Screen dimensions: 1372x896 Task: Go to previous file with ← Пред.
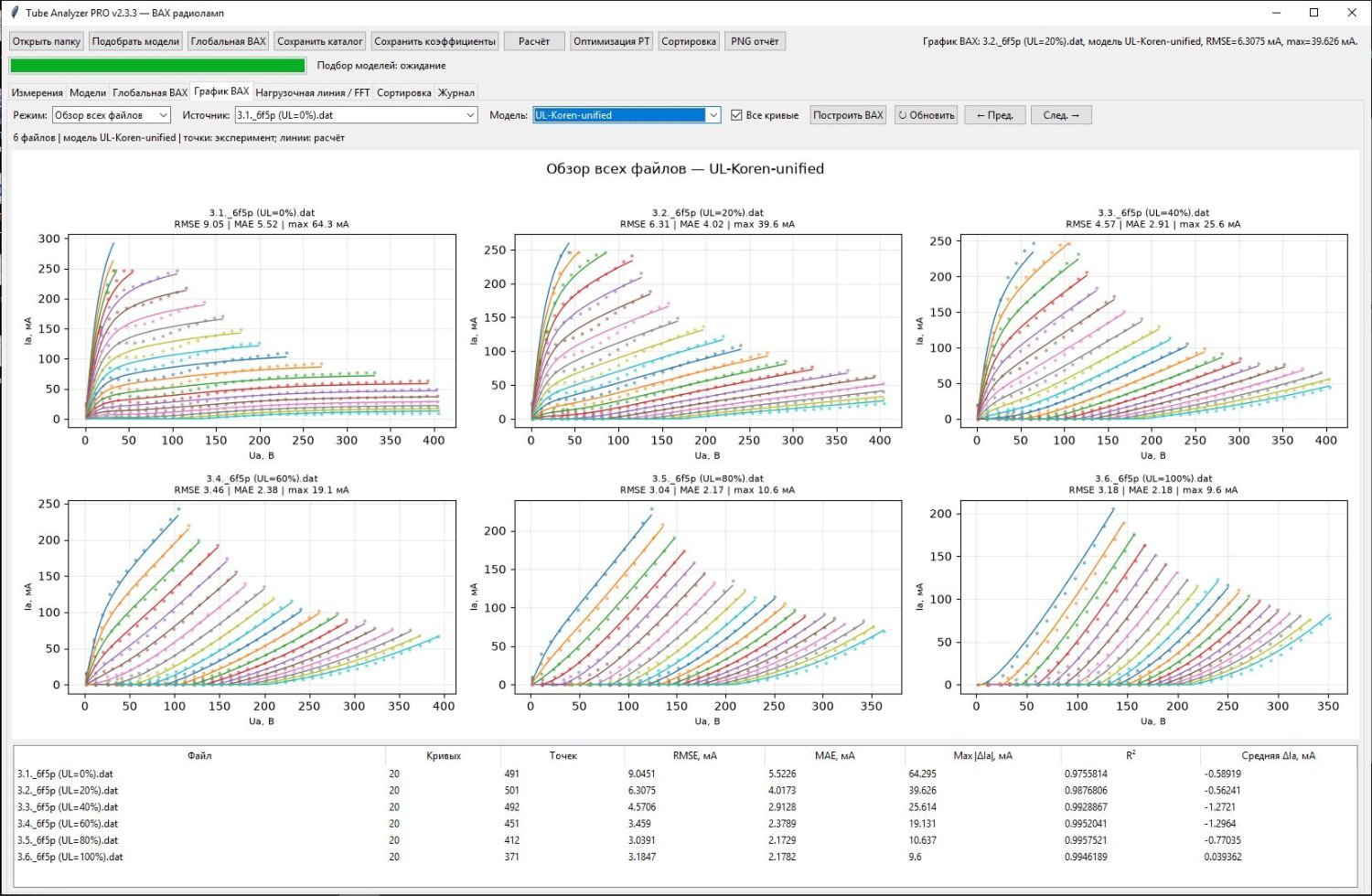click(x=994, y=115)
